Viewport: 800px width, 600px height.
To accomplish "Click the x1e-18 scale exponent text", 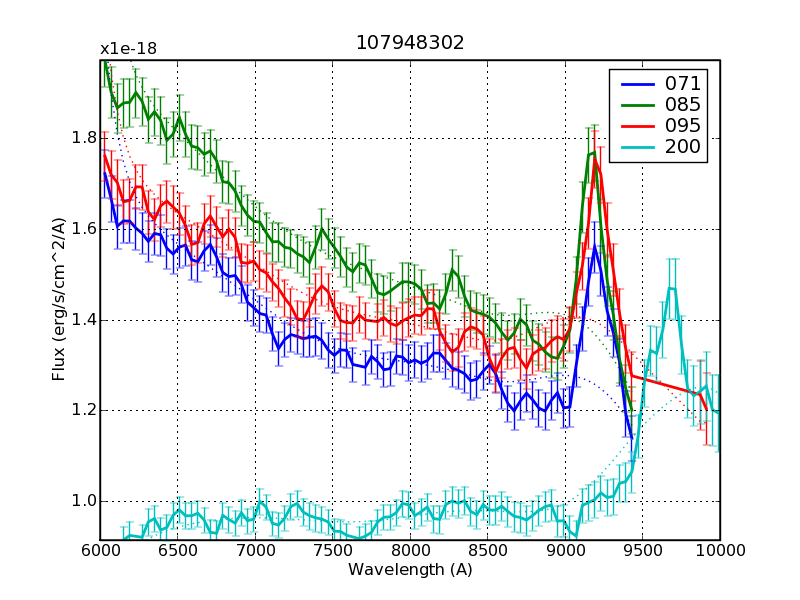I will tap(128, 48).
